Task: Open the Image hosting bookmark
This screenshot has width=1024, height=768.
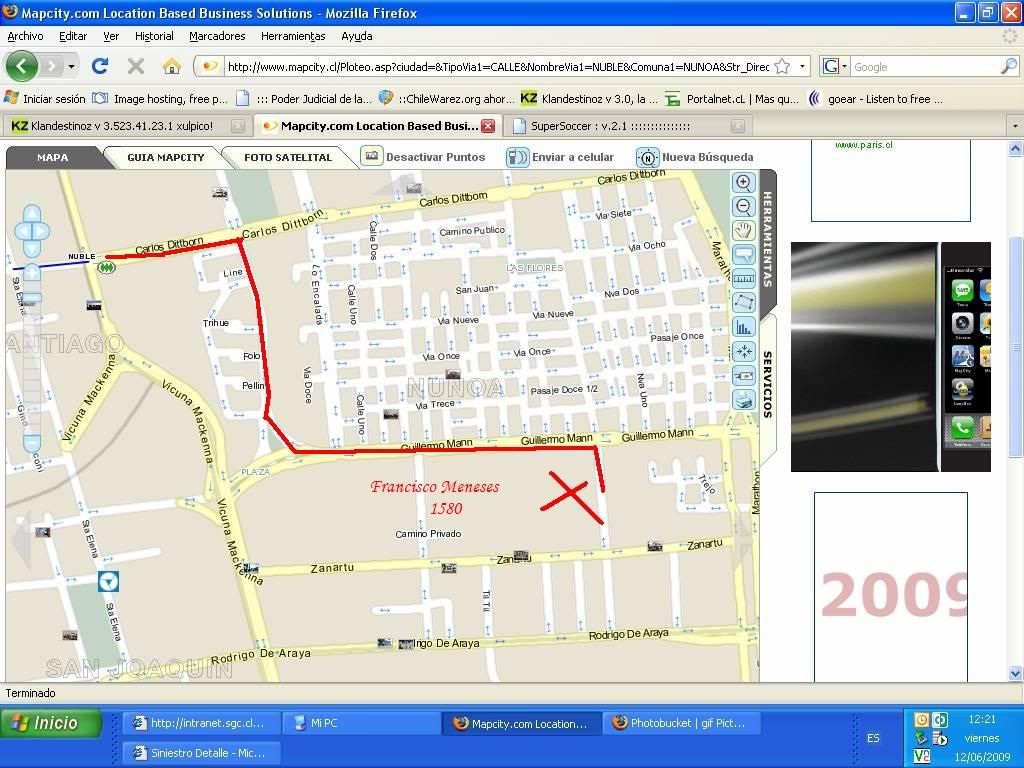Action: tap(160, 99)
